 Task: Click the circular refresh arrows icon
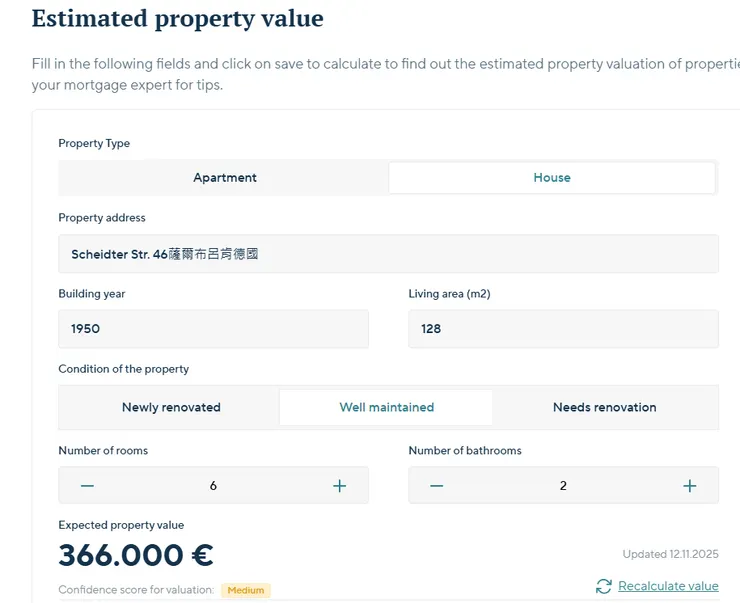pos(603,586)
